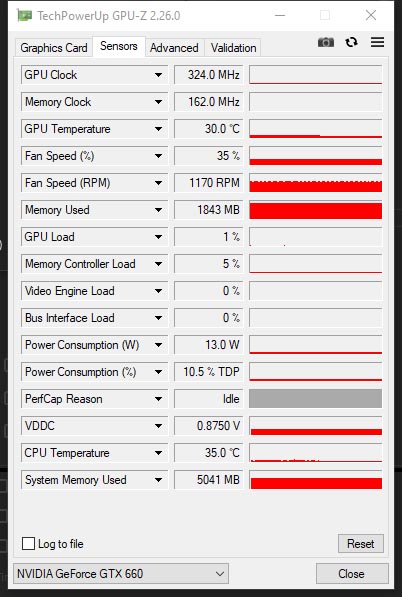Image resolution: width=402 pixels, height=597 pixels.
Task: Open the Validation tab
Action: pos(233,48)
